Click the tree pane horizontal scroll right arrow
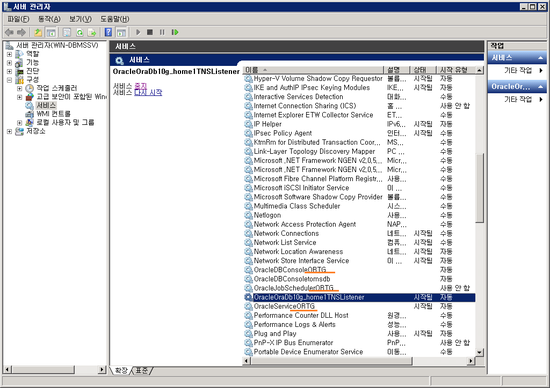550x388 pixels. click(102, 369)
